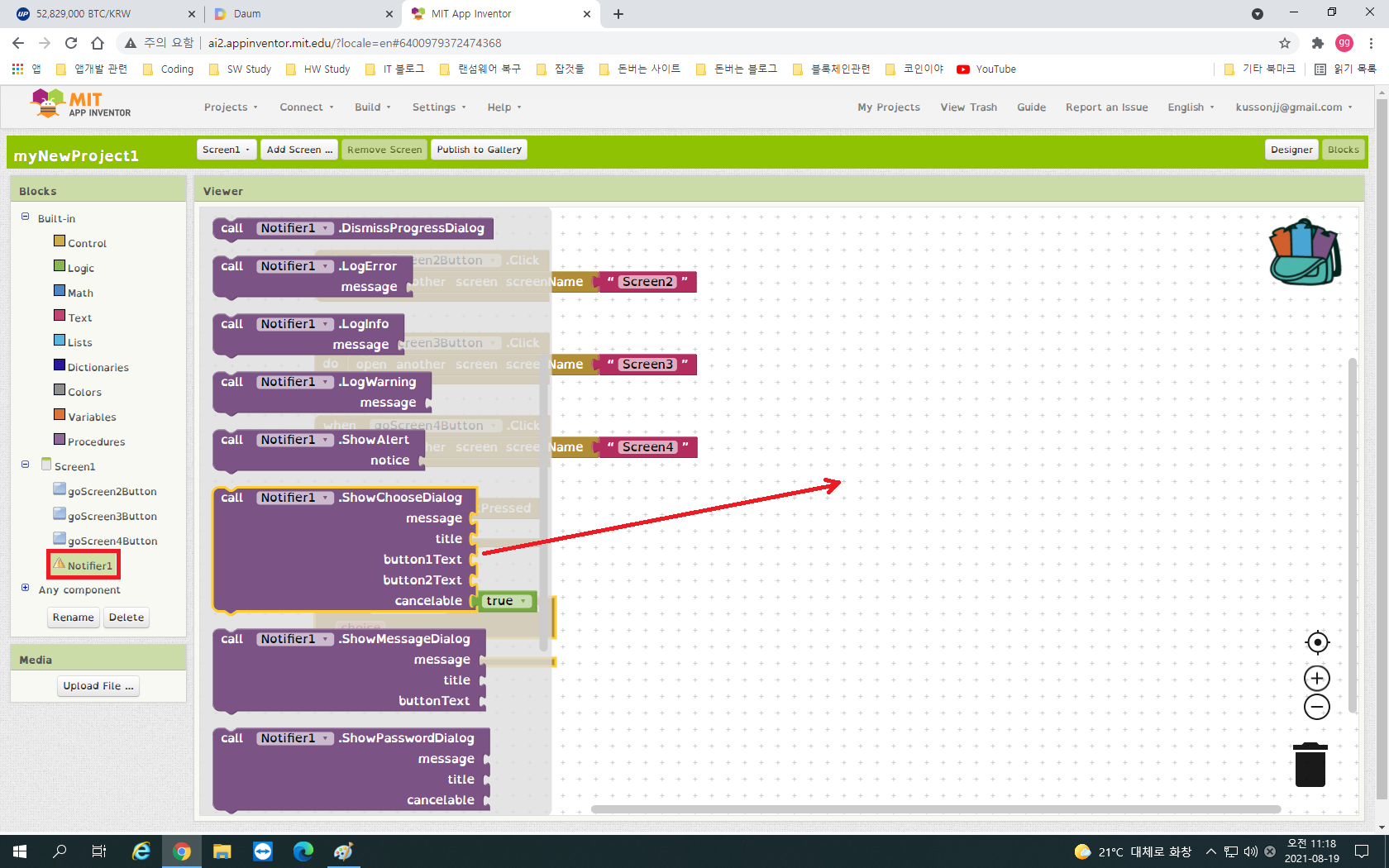Open the Screen1 screen selector dropdown
The image size is (1389, 868).
227,150
